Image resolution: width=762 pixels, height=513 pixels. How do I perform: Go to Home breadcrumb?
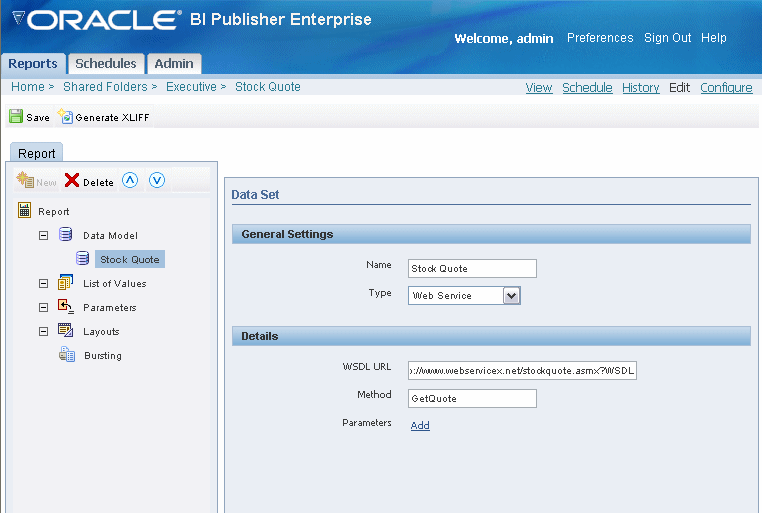(x=28, y=86)
